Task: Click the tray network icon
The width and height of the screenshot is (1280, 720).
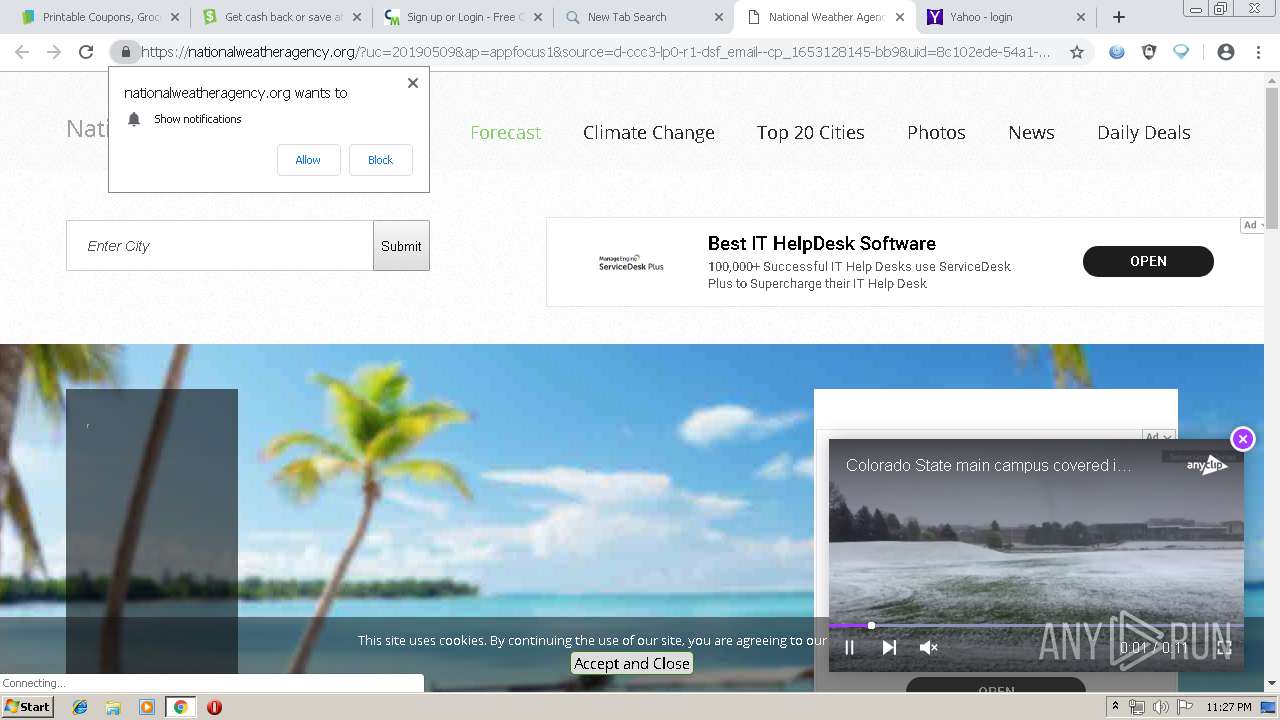Action: [1137, 707]
